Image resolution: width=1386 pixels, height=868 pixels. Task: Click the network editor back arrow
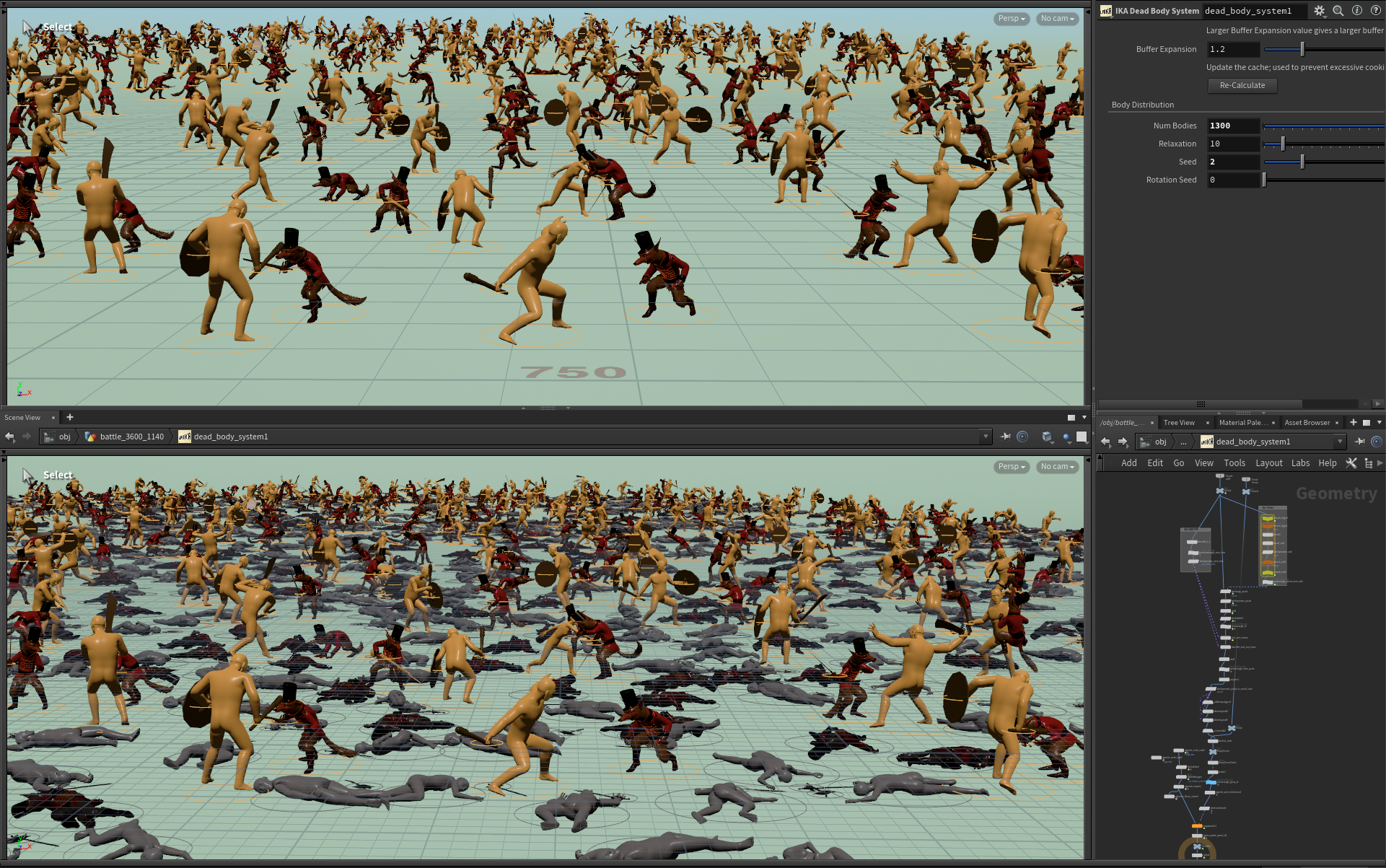1105,442
